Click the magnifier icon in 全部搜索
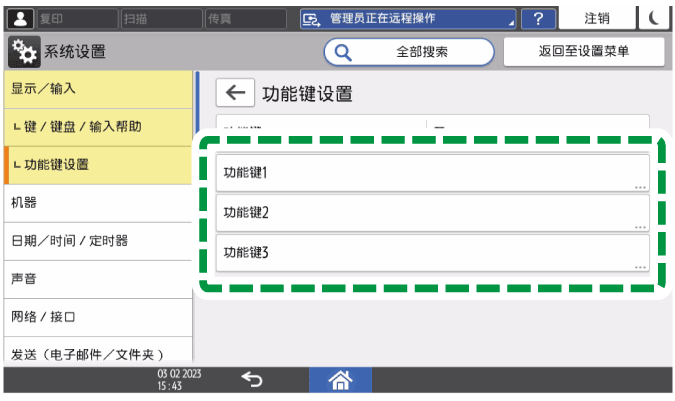The image size is (675, 401). pyautogui.click(x=343, y=52)
